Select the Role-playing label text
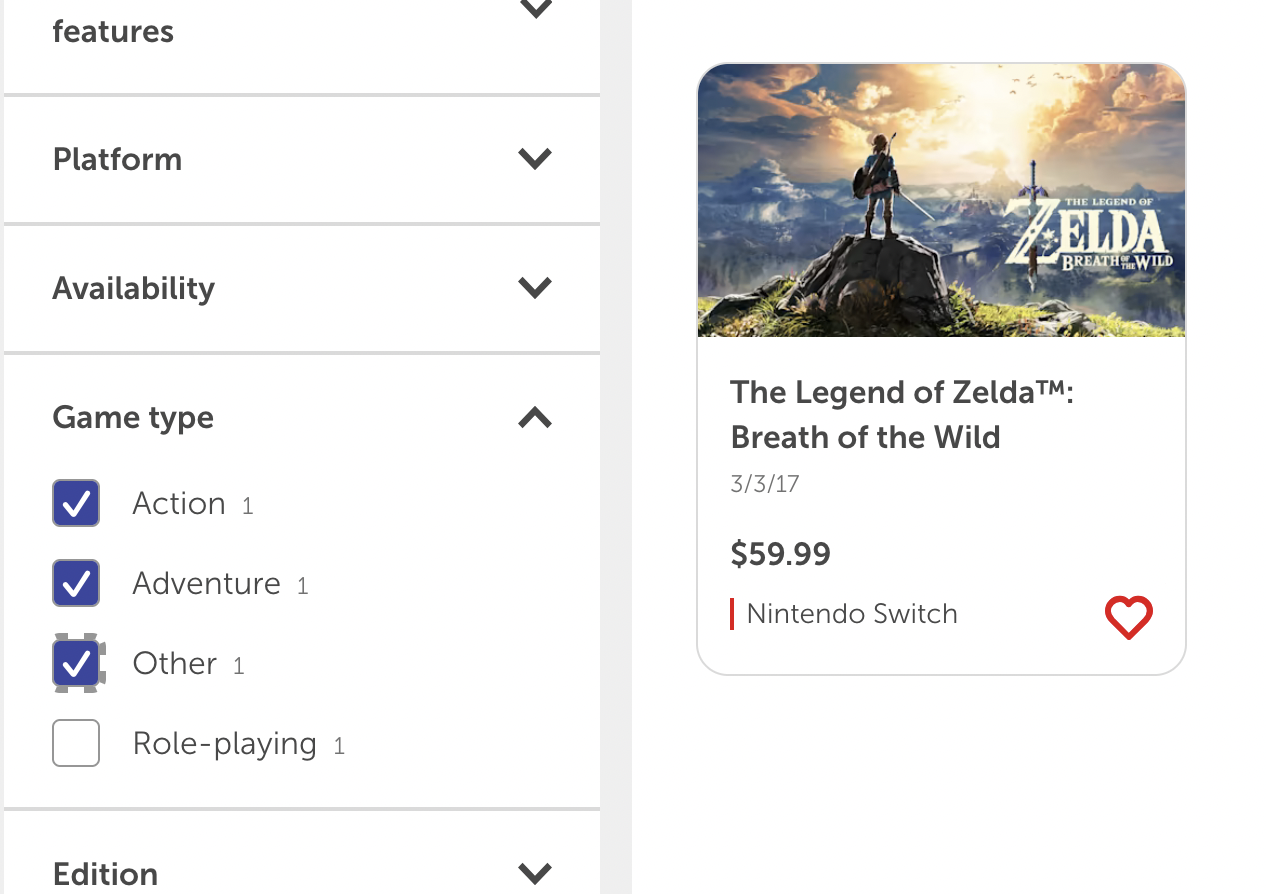Viewport: 1266px width, 894px height. tap(224, 743)
